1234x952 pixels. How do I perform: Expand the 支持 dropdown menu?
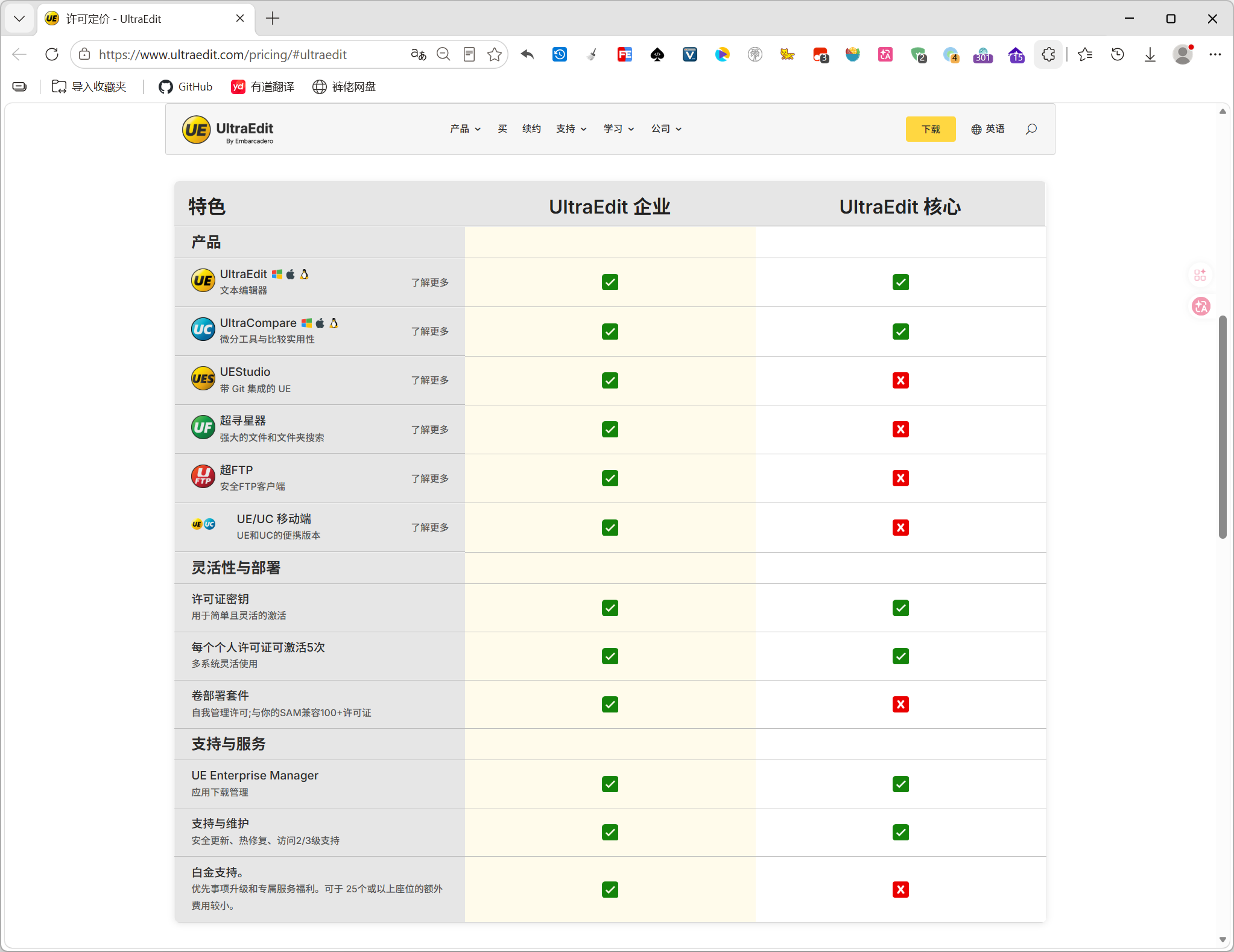pyautogui.click(x=571, y=129)
